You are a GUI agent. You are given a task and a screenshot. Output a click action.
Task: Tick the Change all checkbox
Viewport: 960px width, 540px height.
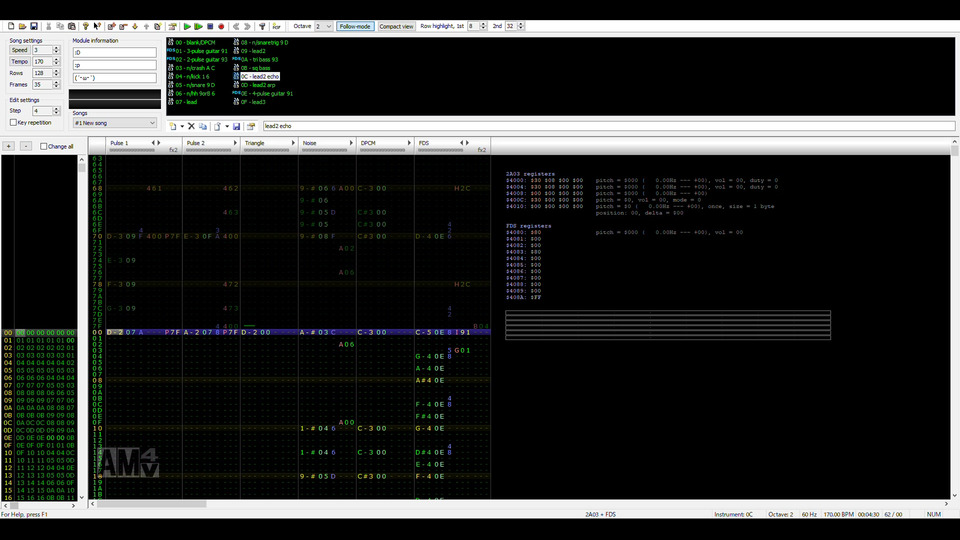pyautogui.click(x=44, y=146)
